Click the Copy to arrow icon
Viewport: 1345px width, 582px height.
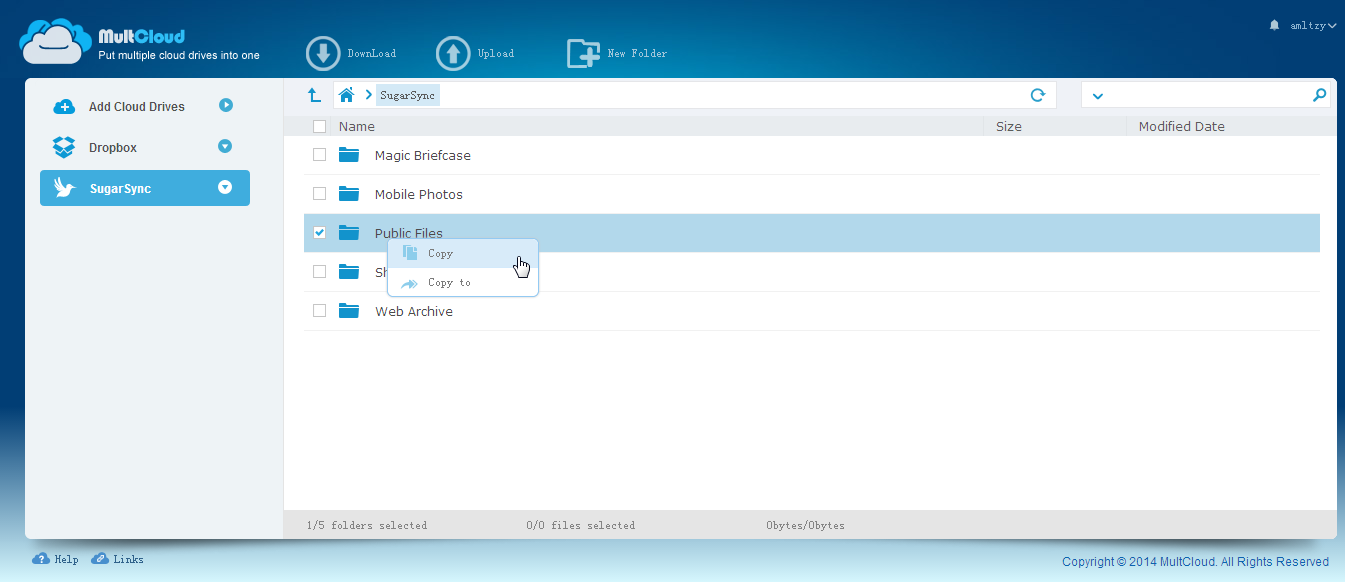(410, 283)
